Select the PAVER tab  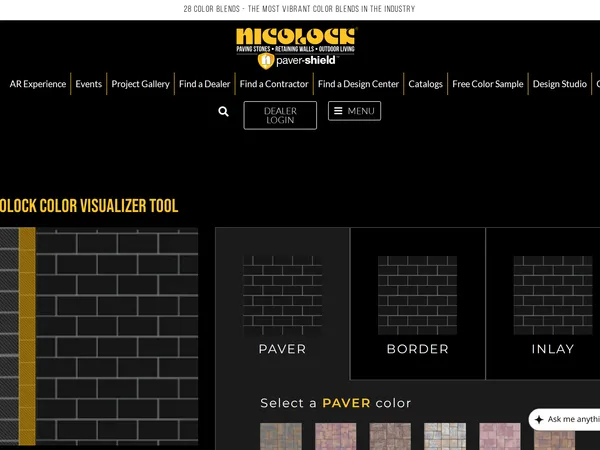coord(282,303)
